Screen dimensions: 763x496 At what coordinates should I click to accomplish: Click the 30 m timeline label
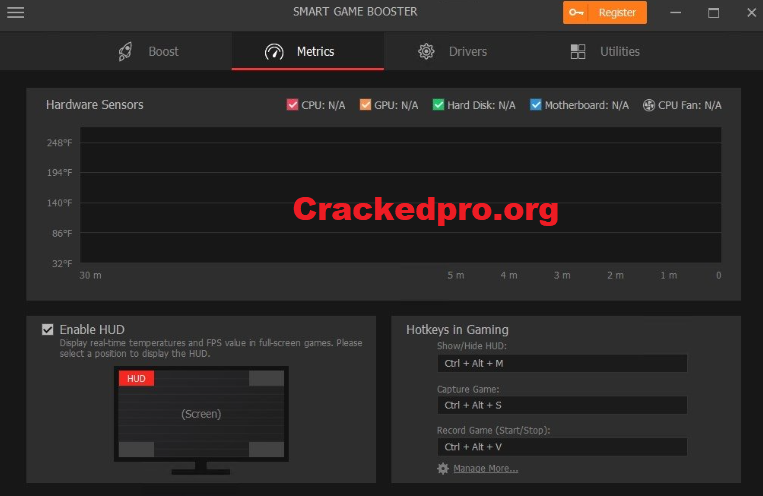91,276
